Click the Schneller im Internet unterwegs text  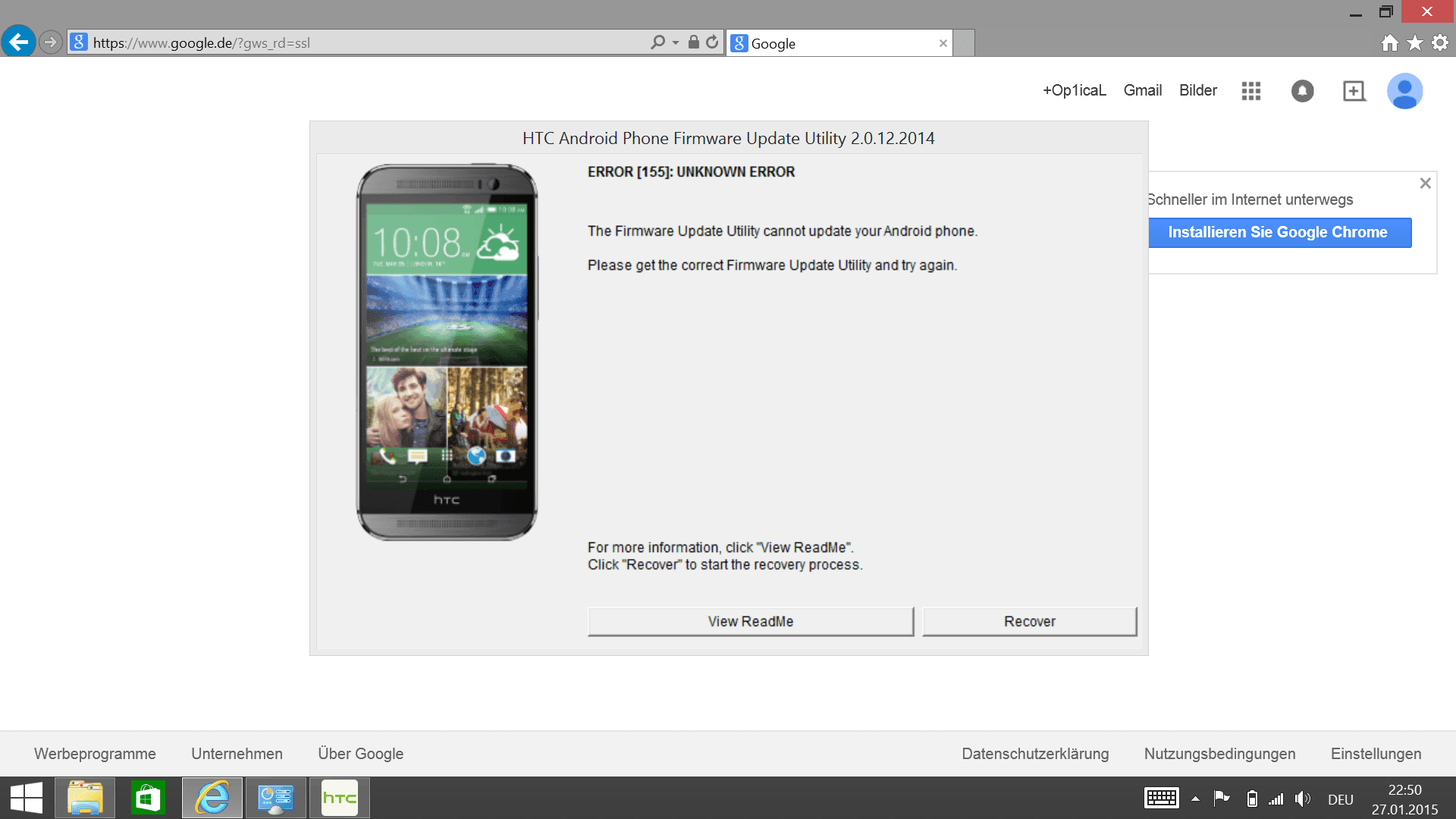tap(1250, 199)
